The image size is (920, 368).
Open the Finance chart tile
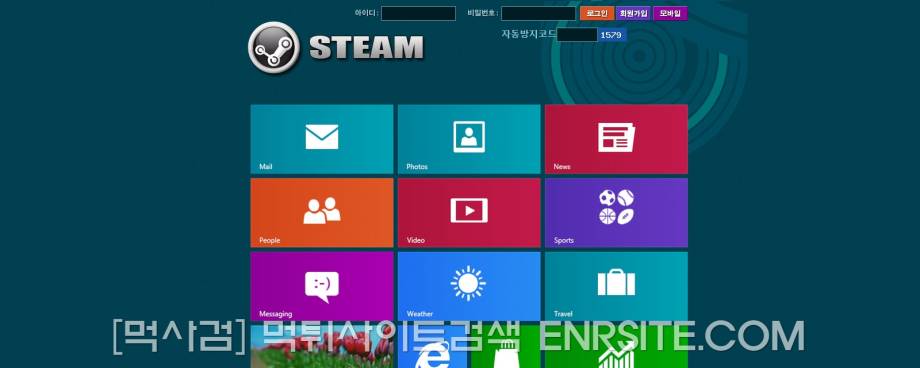(x=616, y=348)
